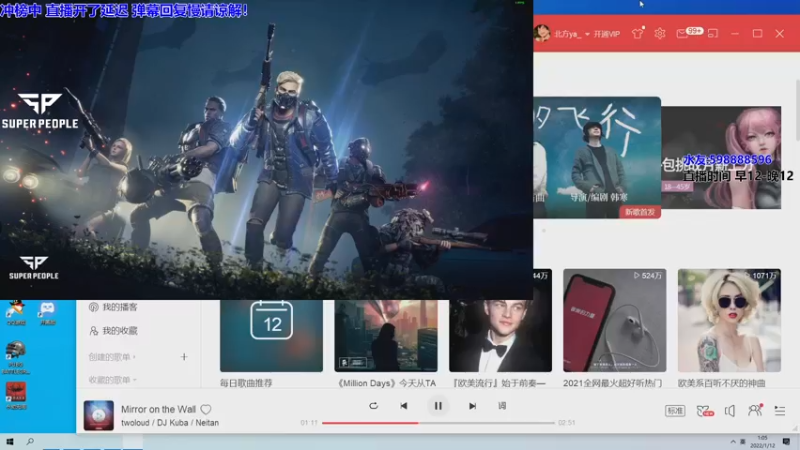Click song title Mirror on the Wall
This screenshot has height=450, width=800.
click(x=158, y=409)
